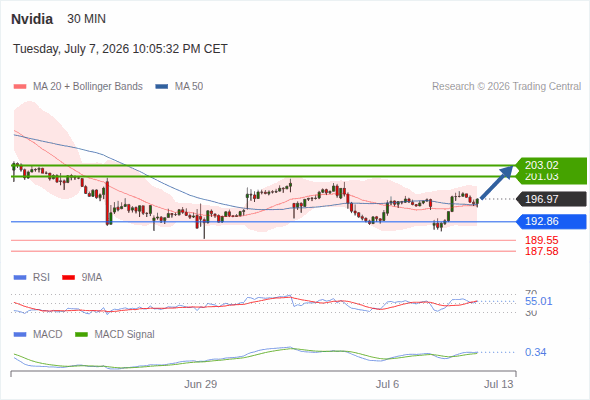Click the 30 MIN timeframe label
Viewport: 590px width, 400px height.
[87, 19]
